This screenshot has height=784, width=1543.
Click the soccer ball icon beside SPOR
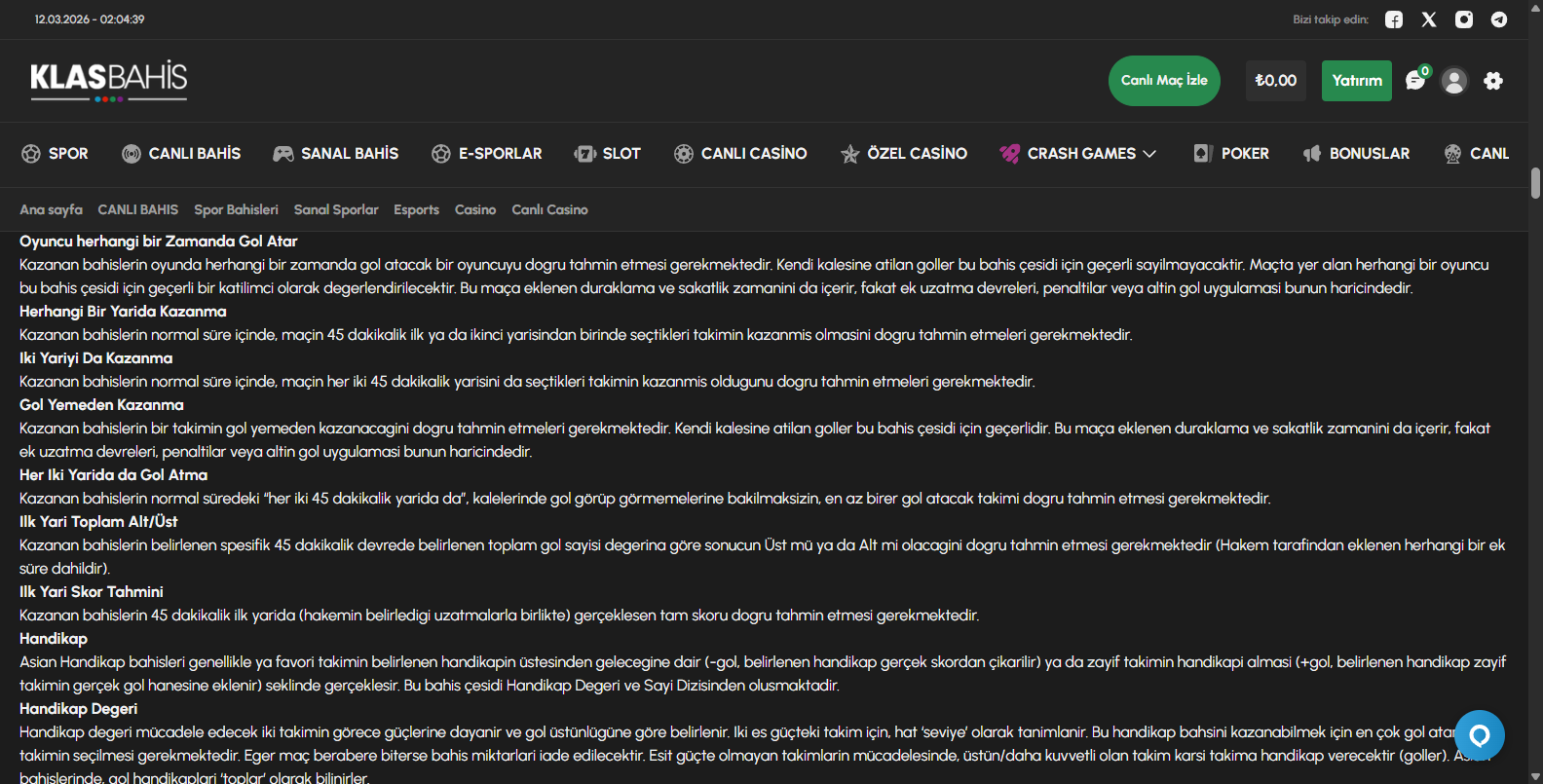[x=31, y=154]
